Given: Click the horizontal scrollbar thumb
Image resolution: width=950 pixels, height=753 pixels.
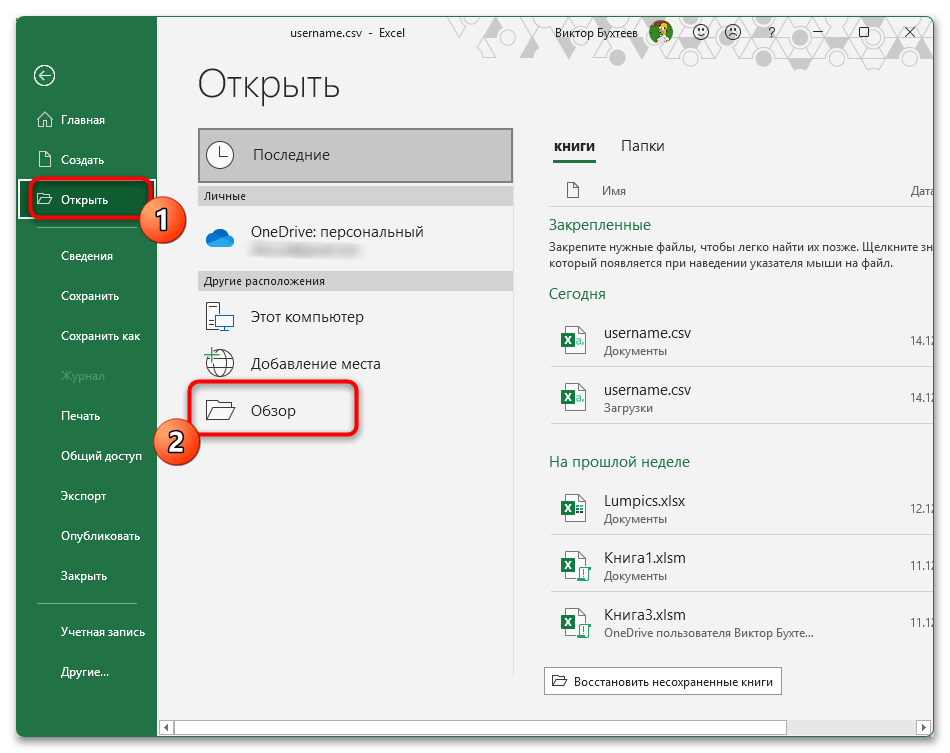Looking at the screenshot, I should click(480, 727).
